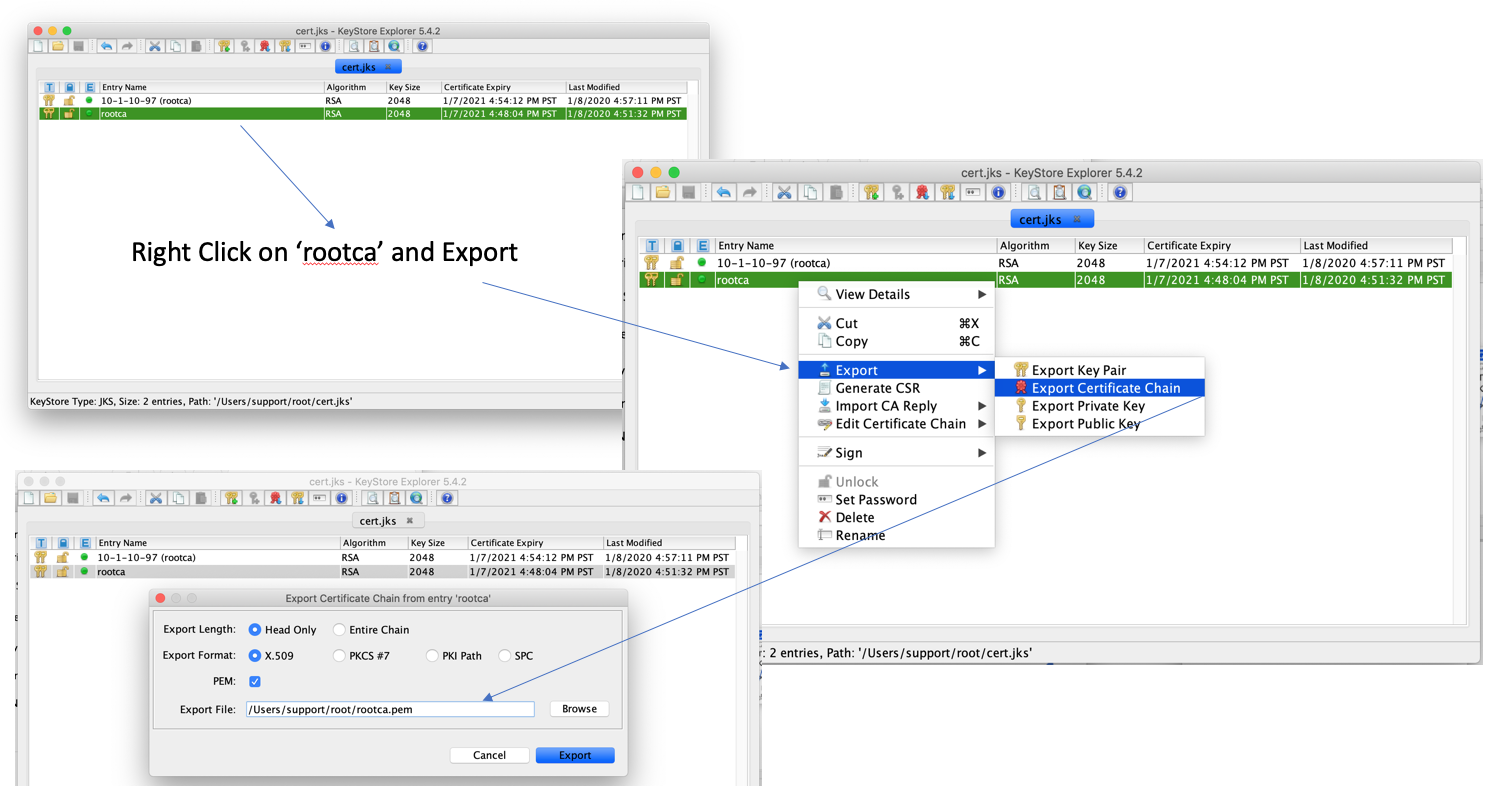Click blue Properties info icon in top-left window
Image resolution: width=1503 pixels, height=810 pixels.
325,46
